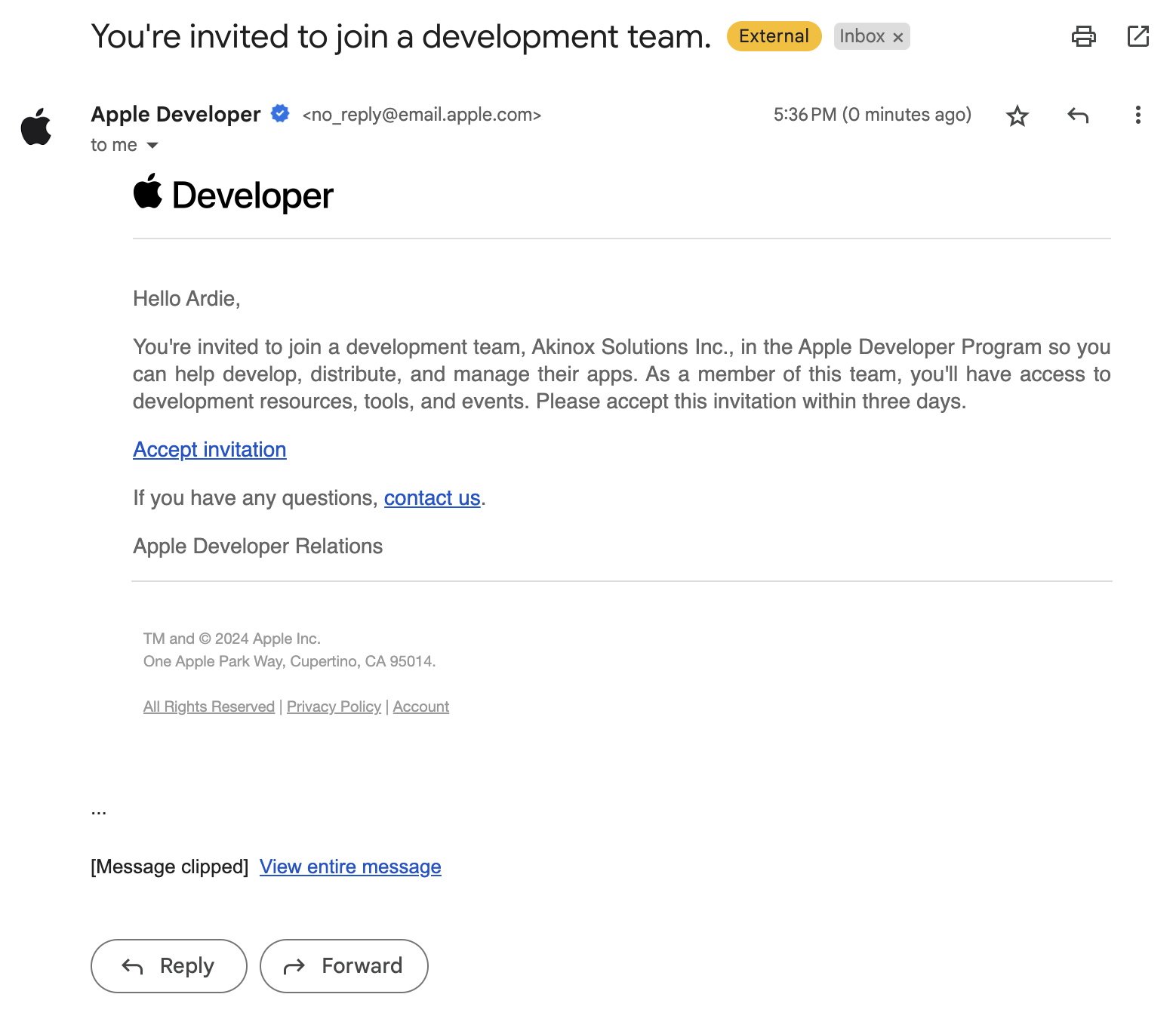The height and width of the screenshot is (1028, 1176).
Task: Click the Reply button below the message
Action: (169, 966)
